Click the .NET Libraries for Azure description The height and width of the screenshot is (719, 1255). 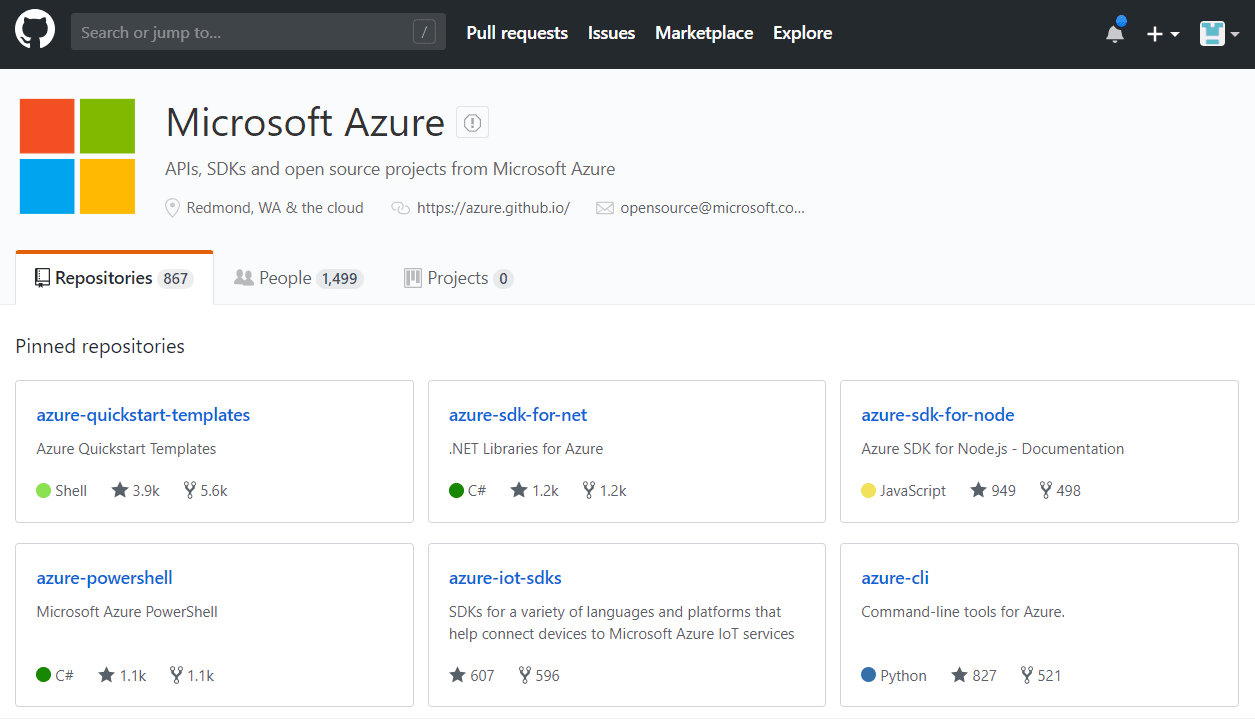[x=526, y=449]
